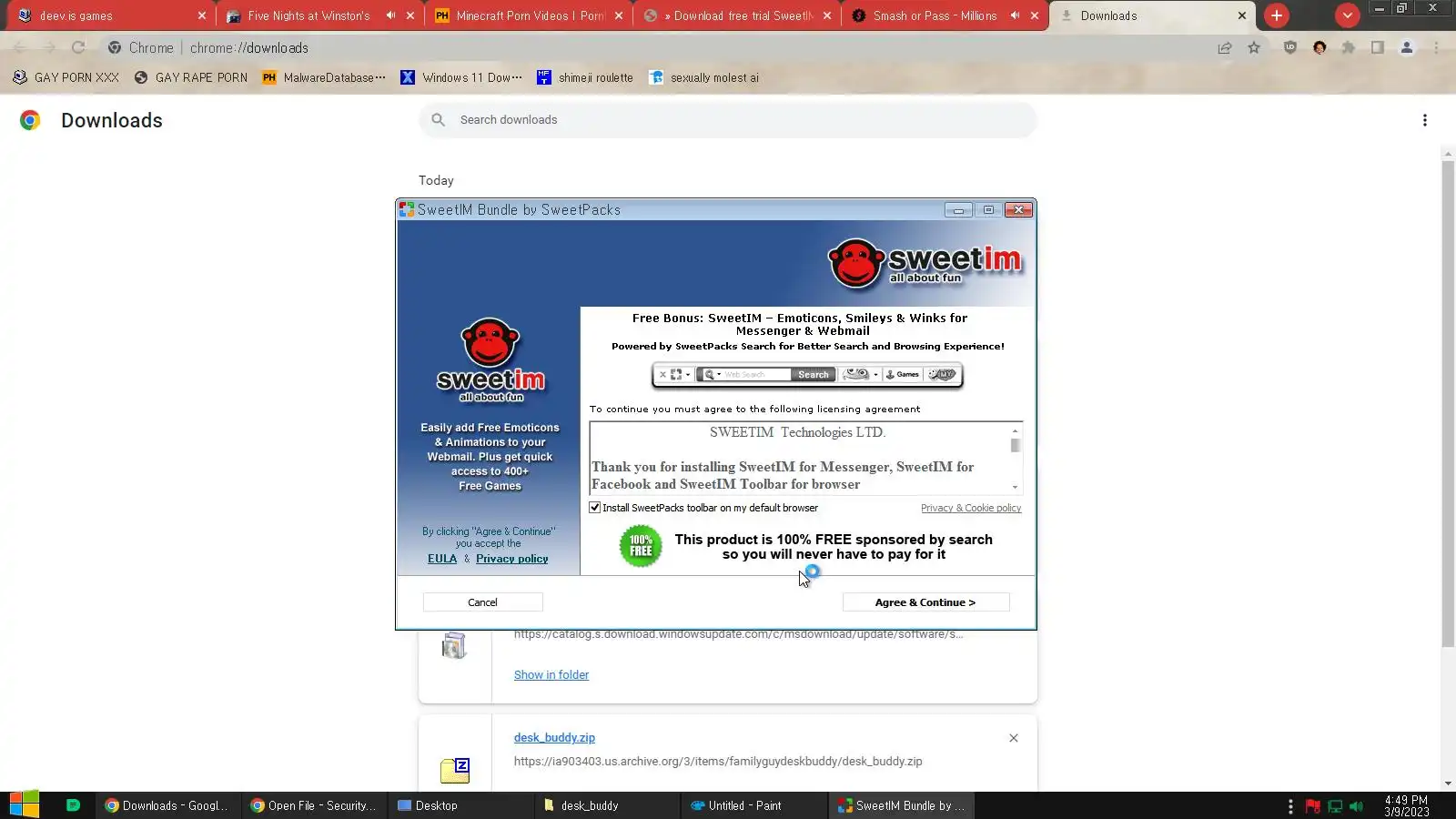Screen dimensions: 1456x819
Task: Click license agreement scroll down arrow
Action: click(x=1015, y=487)
